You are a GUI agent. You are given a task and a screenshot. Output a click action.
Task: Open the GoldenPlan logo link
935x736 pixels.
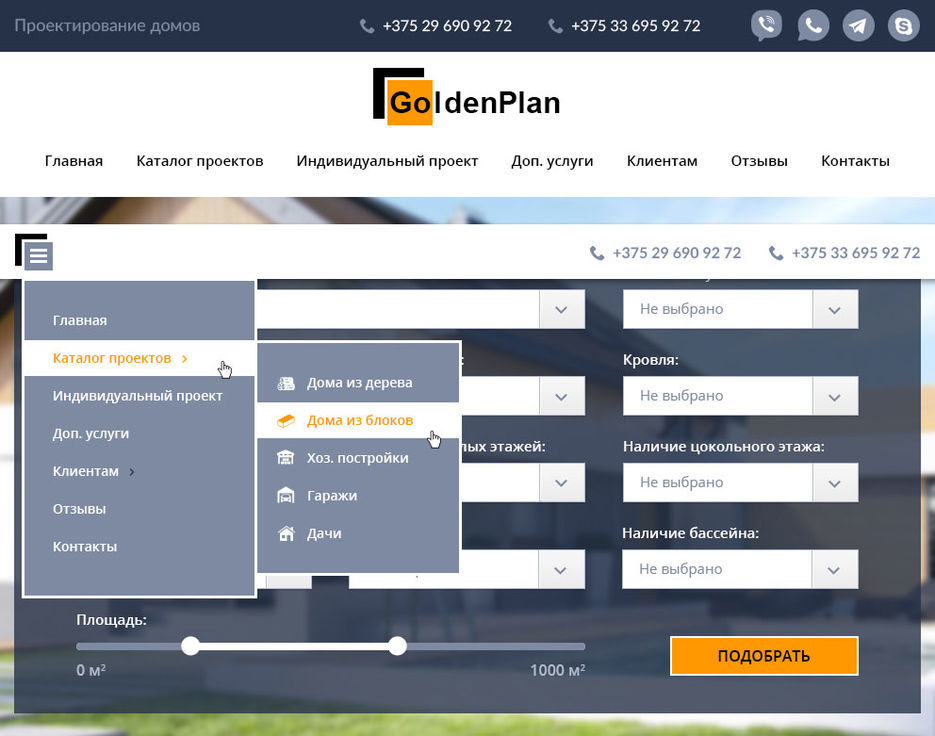click(x=466, y=97)
